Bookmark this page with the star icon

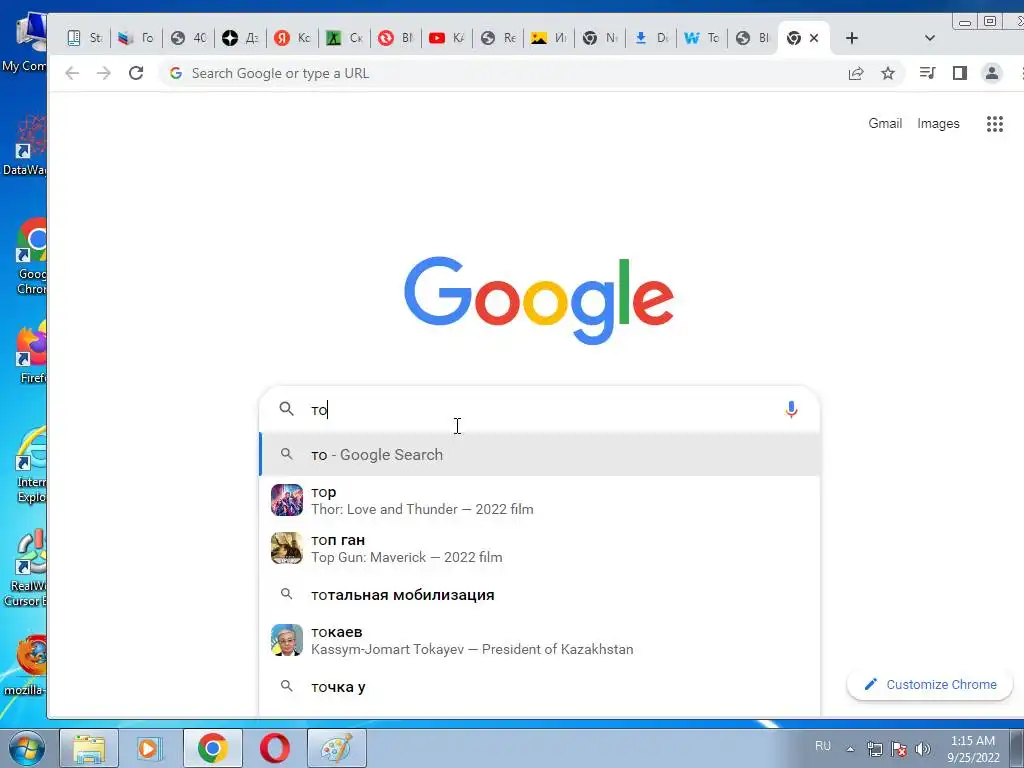888,73
